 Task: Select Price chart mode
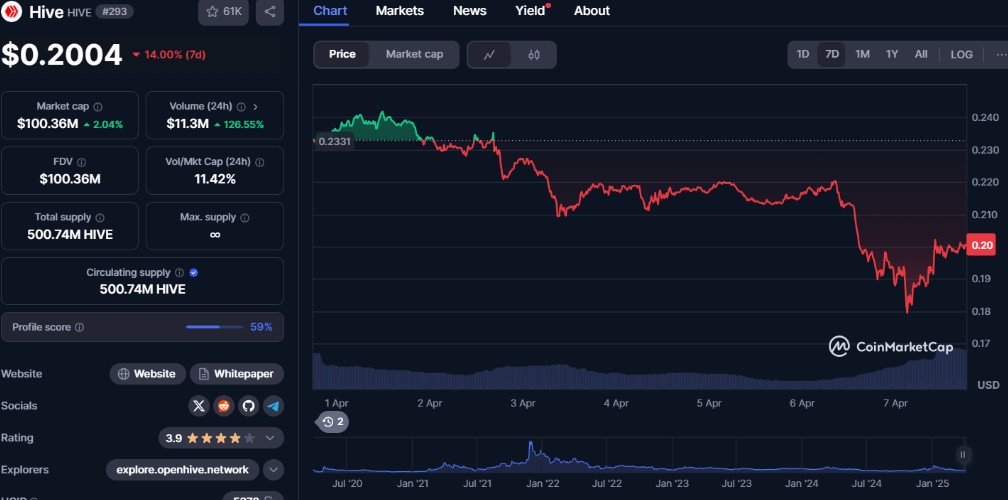pyautogui.click(x=342, y=55)
